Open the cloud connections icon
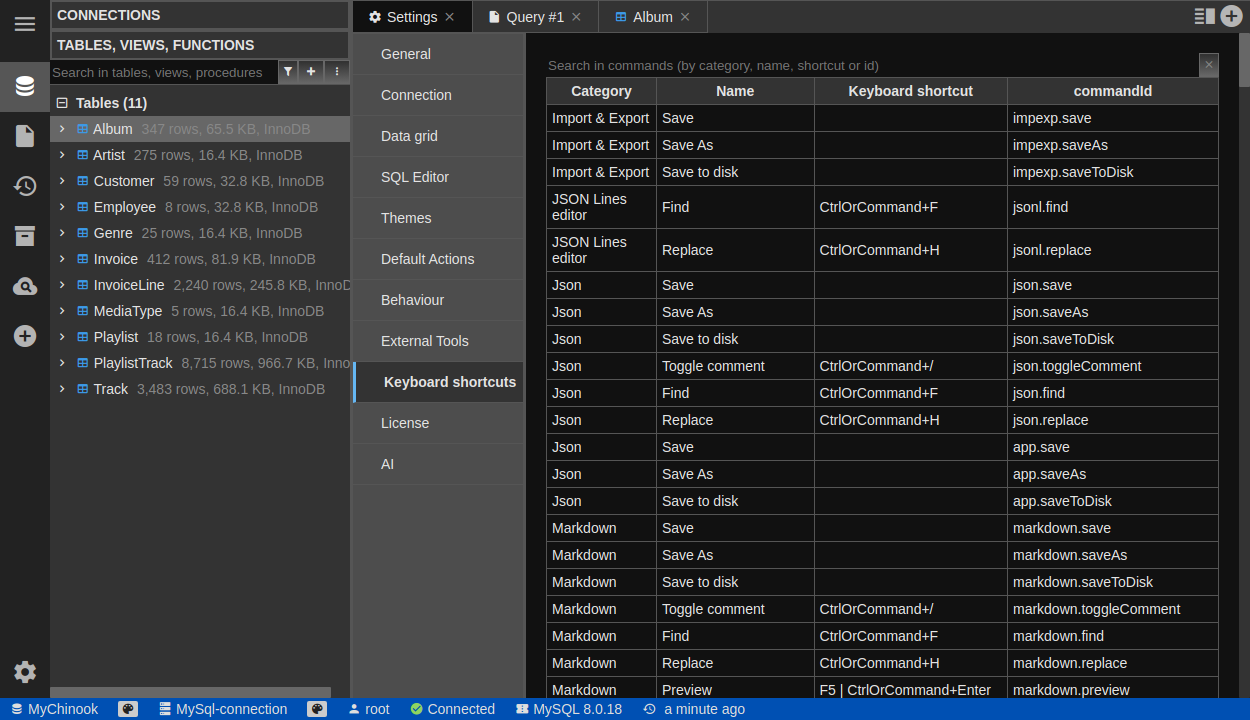Viewport: 1250px width, 720px height. 25,287
